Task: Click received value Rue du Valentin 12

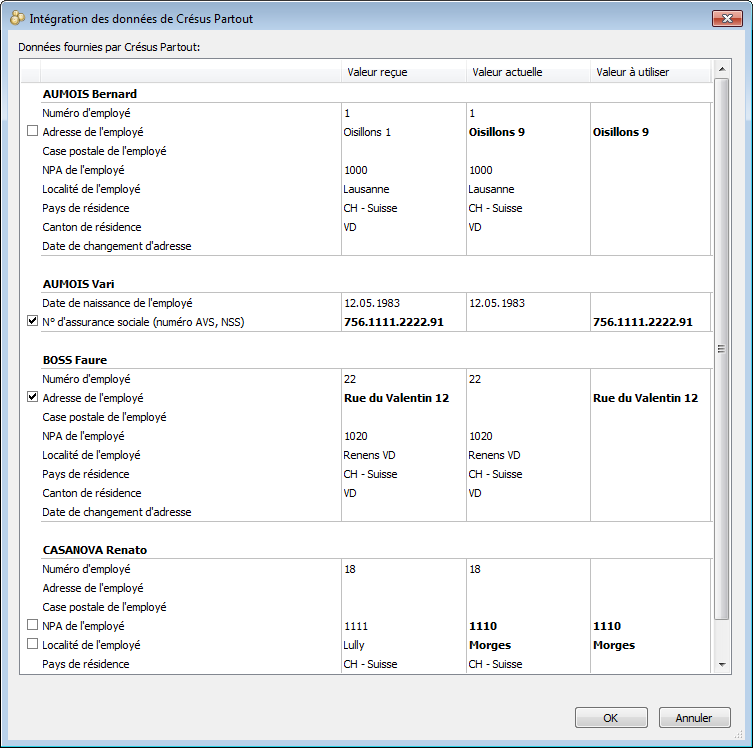Action: (397, 398)
